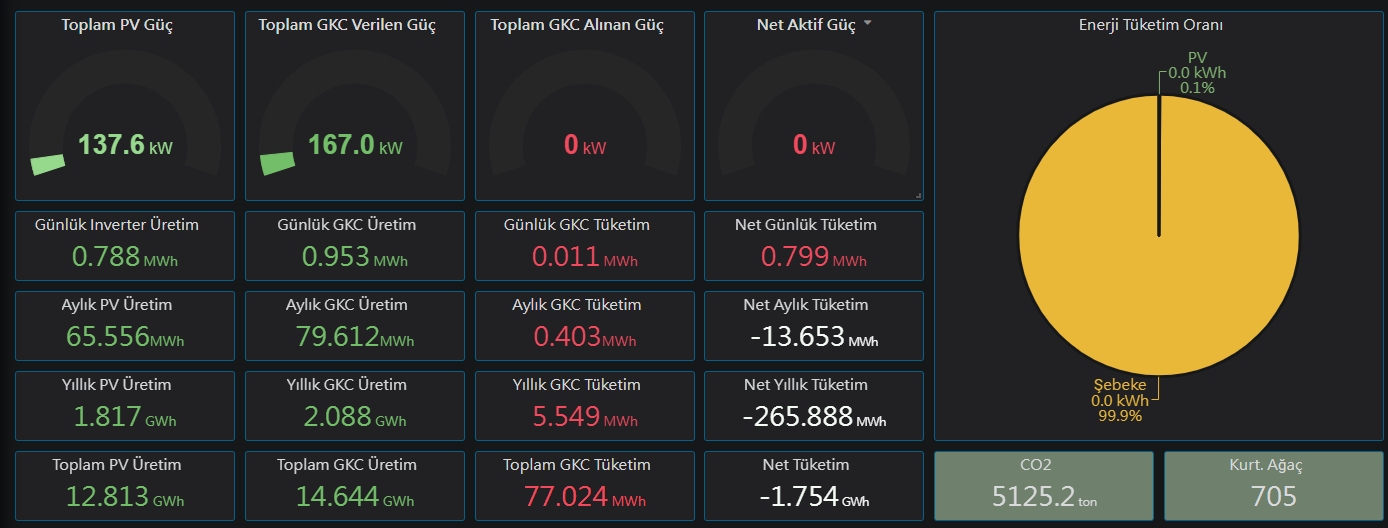The width and height of the screenshot is (1388, 528).
Task: Click the Enerji Tüketim Oranı panel title
Action: point(1158,25)
